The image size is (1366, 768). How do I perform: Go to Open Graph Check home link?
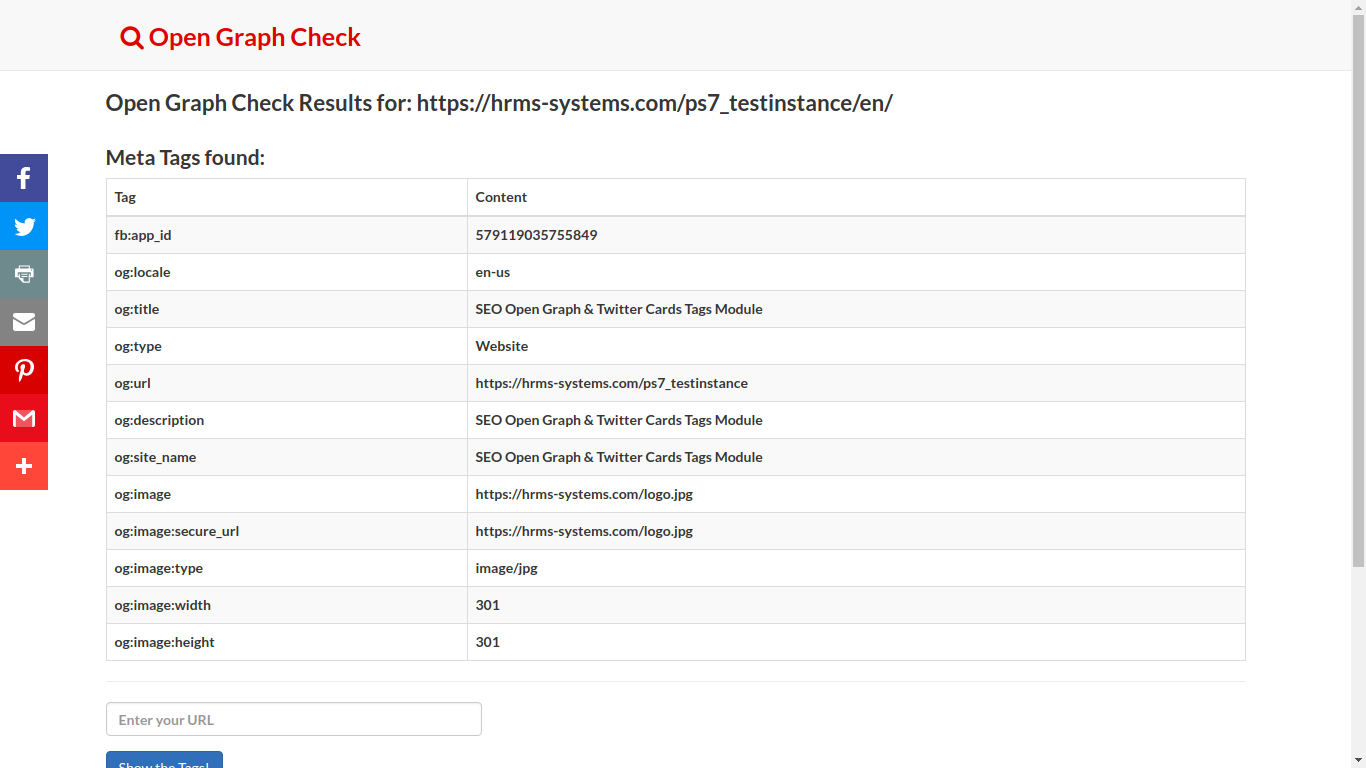pyautogui.click(x=254, y=38)
